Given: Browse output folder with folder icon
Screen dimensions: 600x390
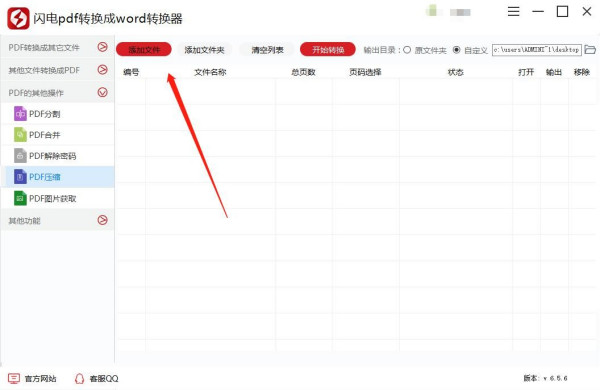Looking at the screenshot, I should 590,50.
